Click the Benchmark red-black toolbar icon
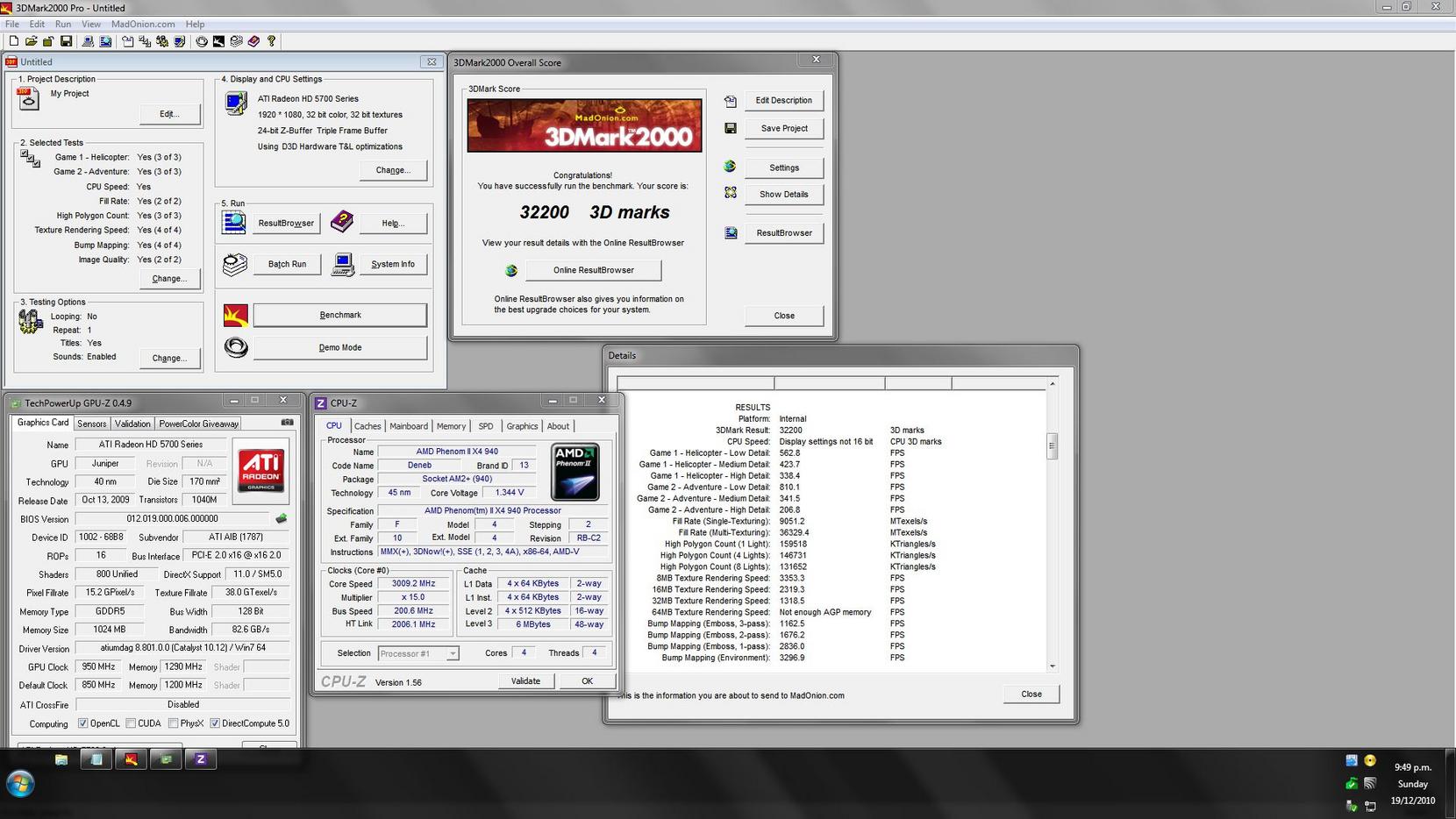 click(x=219, y=41)
